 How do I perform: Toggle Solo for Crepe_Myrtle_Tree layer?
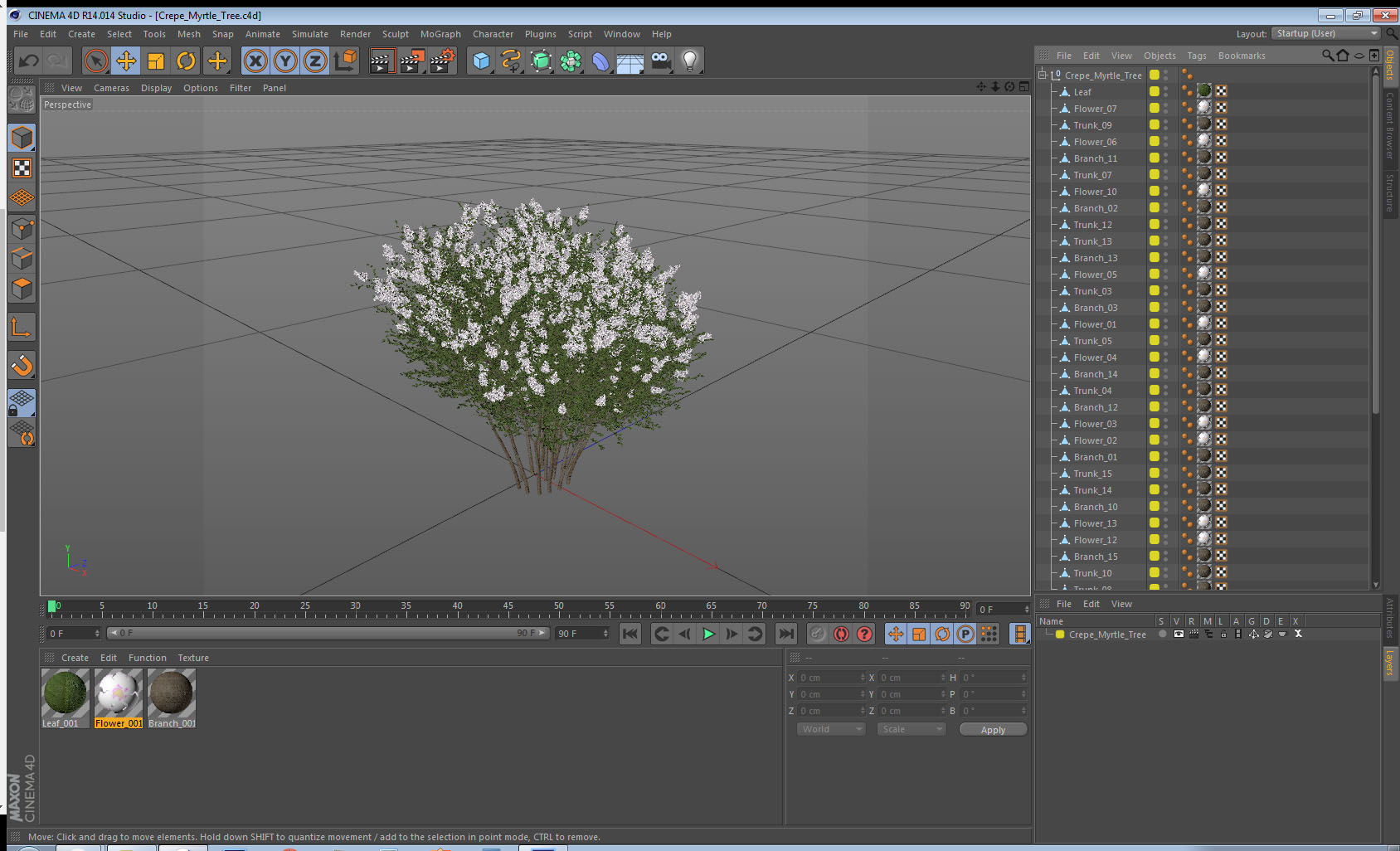tap(1162, 634)
